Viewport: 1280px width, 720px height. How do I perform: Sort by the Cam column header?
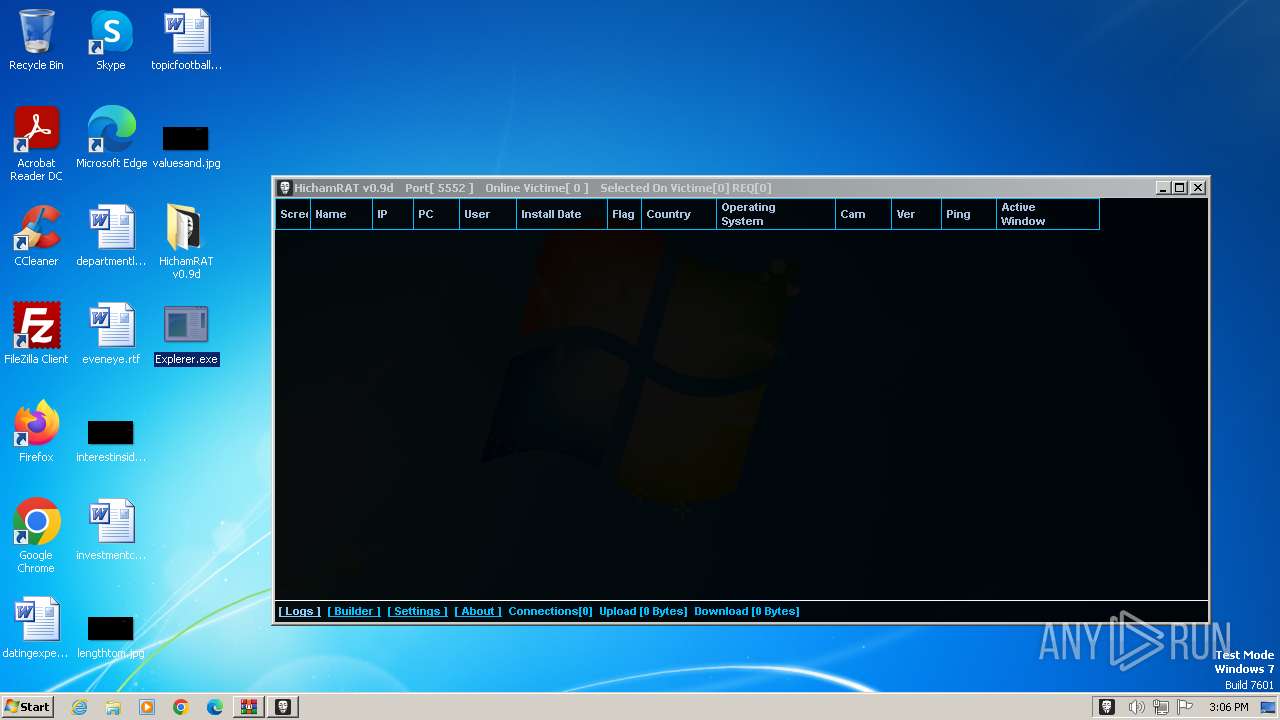coord(864,214)
